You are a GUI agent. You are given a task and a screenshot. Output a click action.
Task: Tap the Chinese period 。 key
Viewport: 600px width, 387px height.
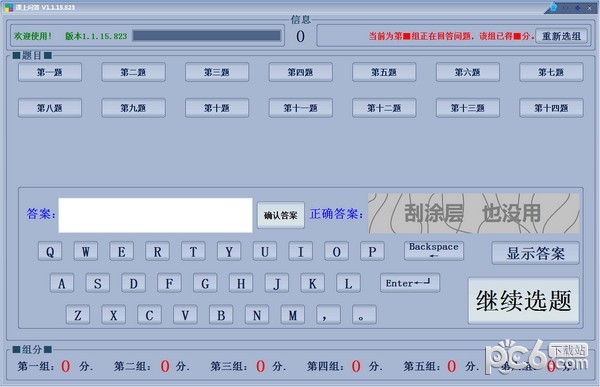click(364, 315)
